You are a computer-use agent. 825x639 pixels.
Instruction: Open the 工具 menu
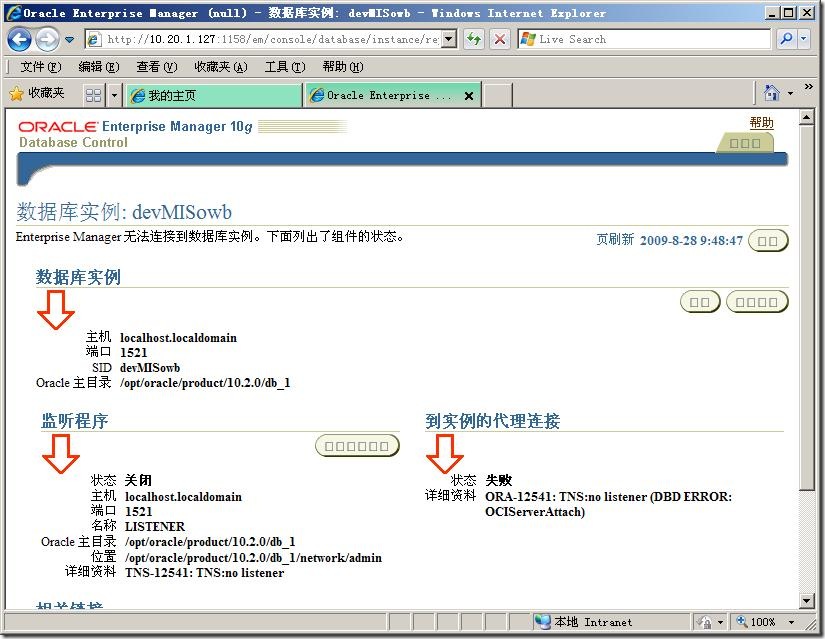click(x=285, y=67)
